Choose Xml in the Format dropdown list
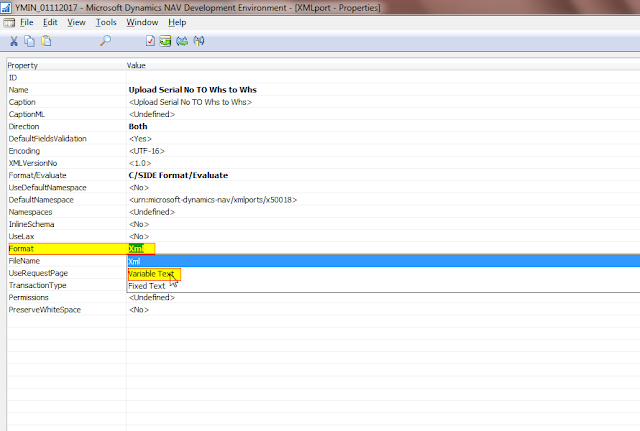 tap(383, 261)
